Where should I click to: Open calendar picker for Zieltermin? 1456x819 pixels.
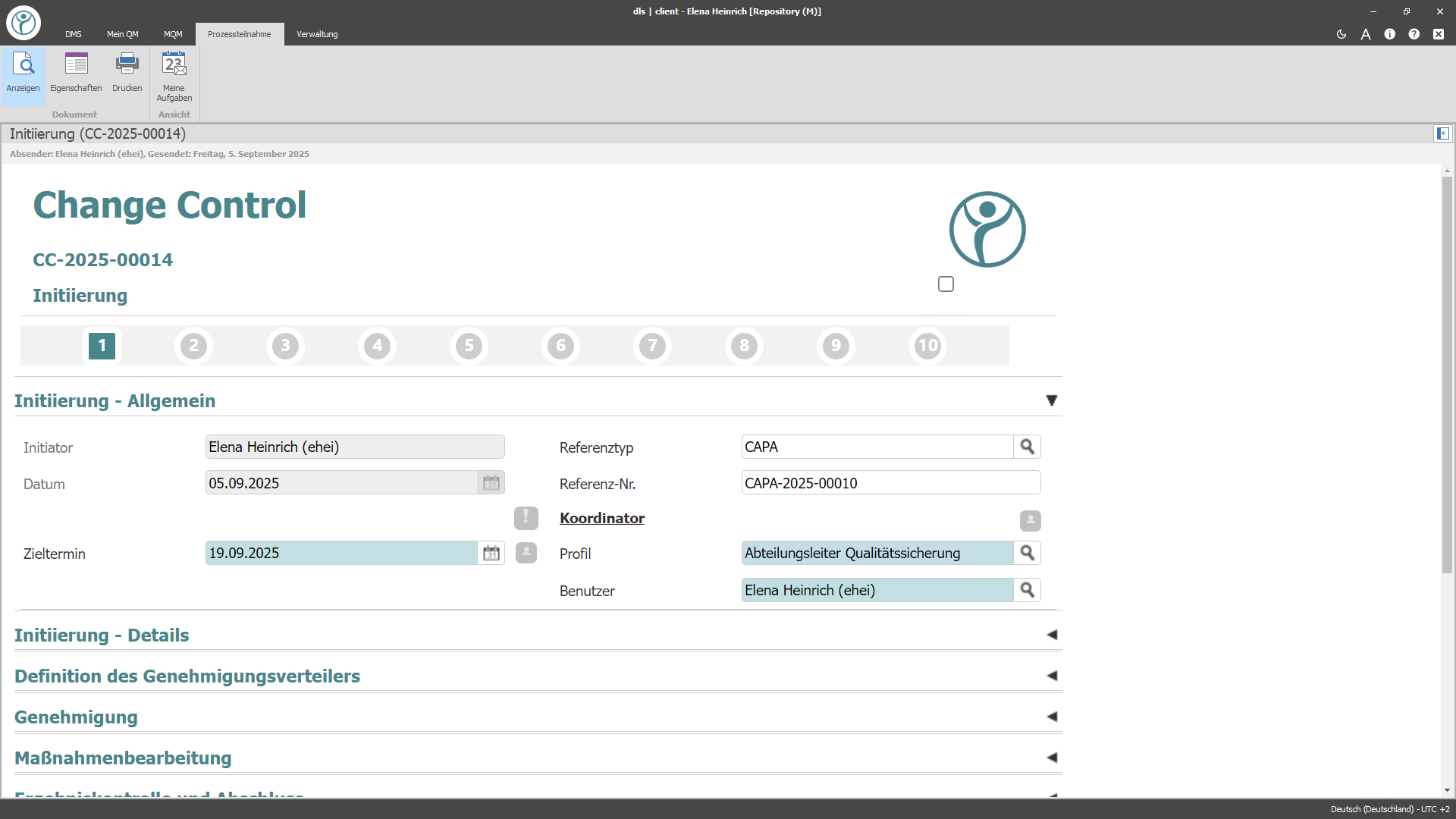tap(491, 554)
